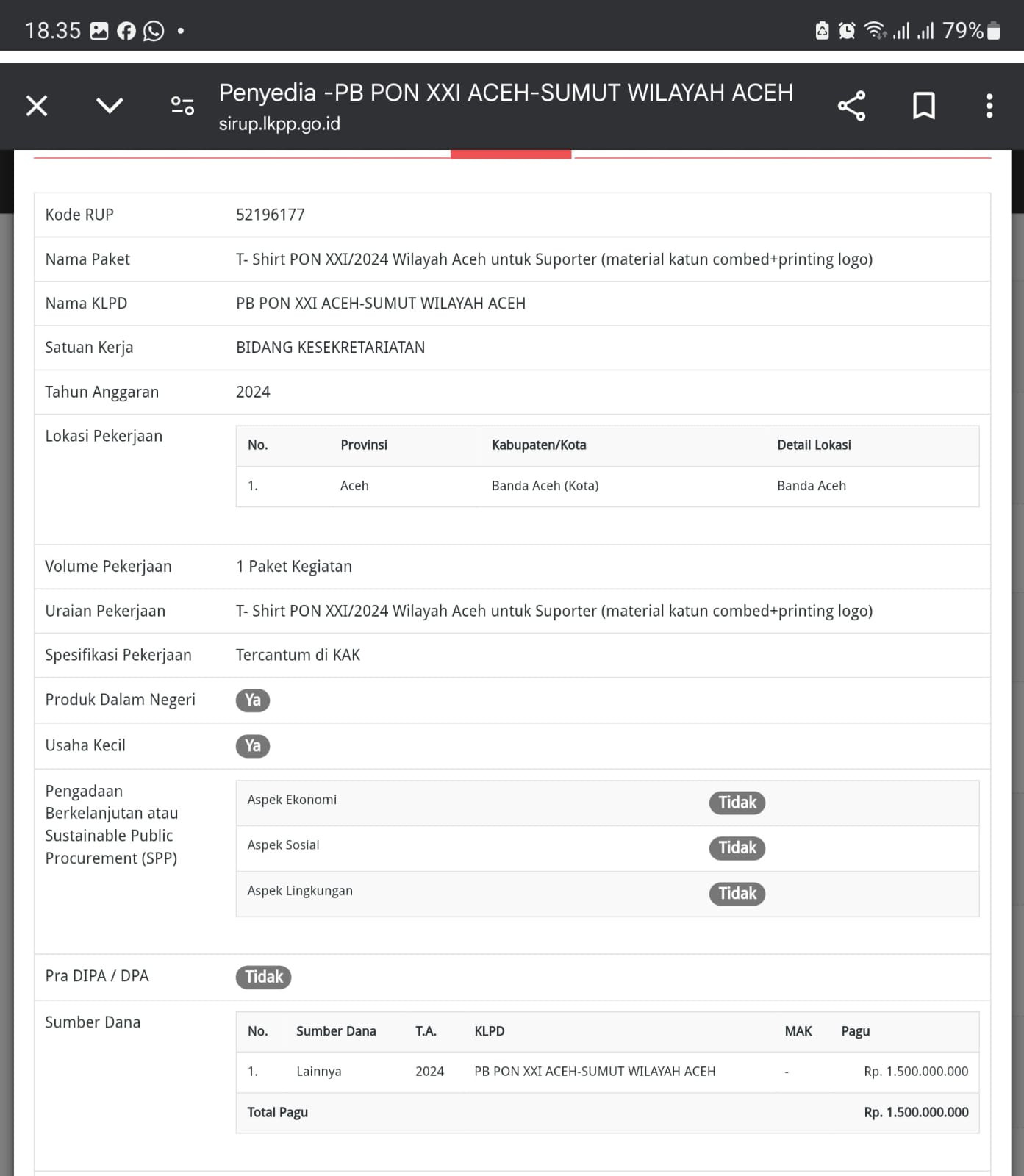Tap the Aspek Ekonomi label
1024x1176 pixels.
point(292,800)
